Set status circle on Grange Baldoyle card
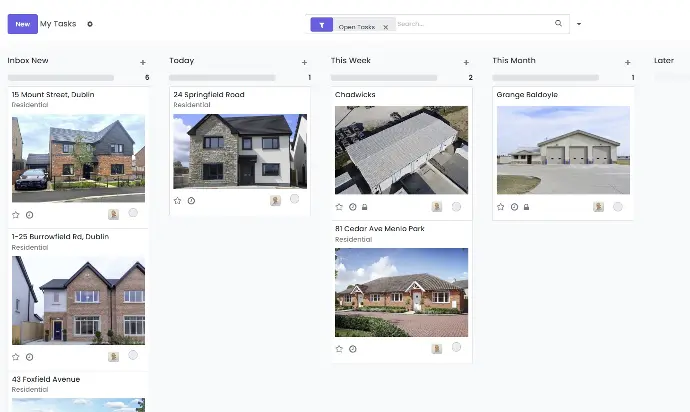 point(618,206)
